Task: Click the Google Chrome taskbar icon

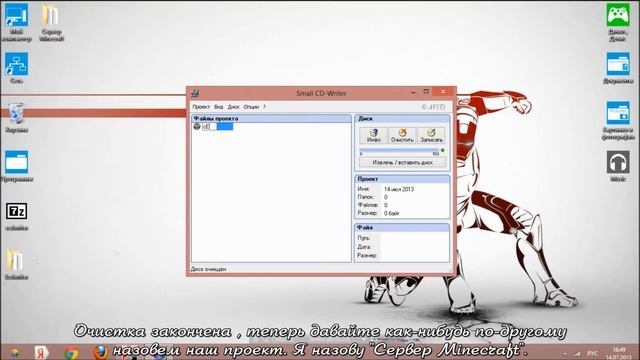Action: coord(71,352)
